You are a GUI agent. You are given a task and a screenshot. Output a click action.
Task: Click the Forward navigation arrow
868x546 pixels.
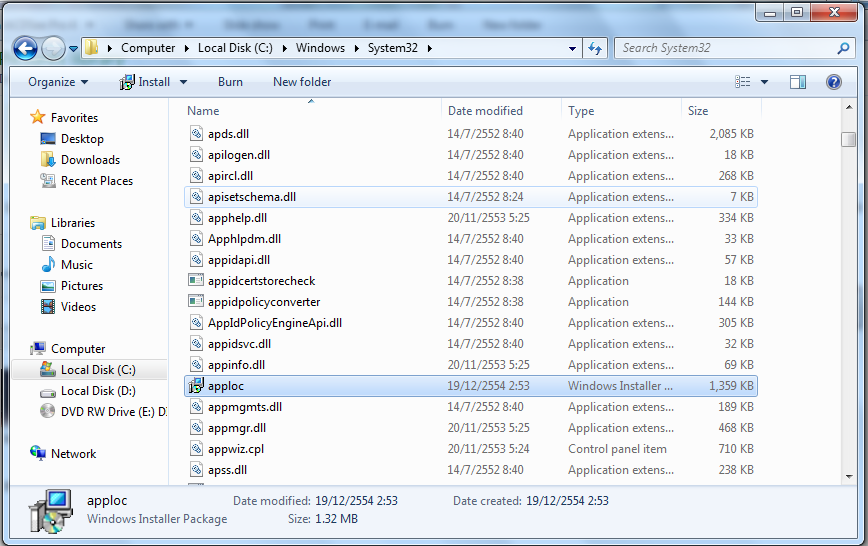[x=53, y=49]
